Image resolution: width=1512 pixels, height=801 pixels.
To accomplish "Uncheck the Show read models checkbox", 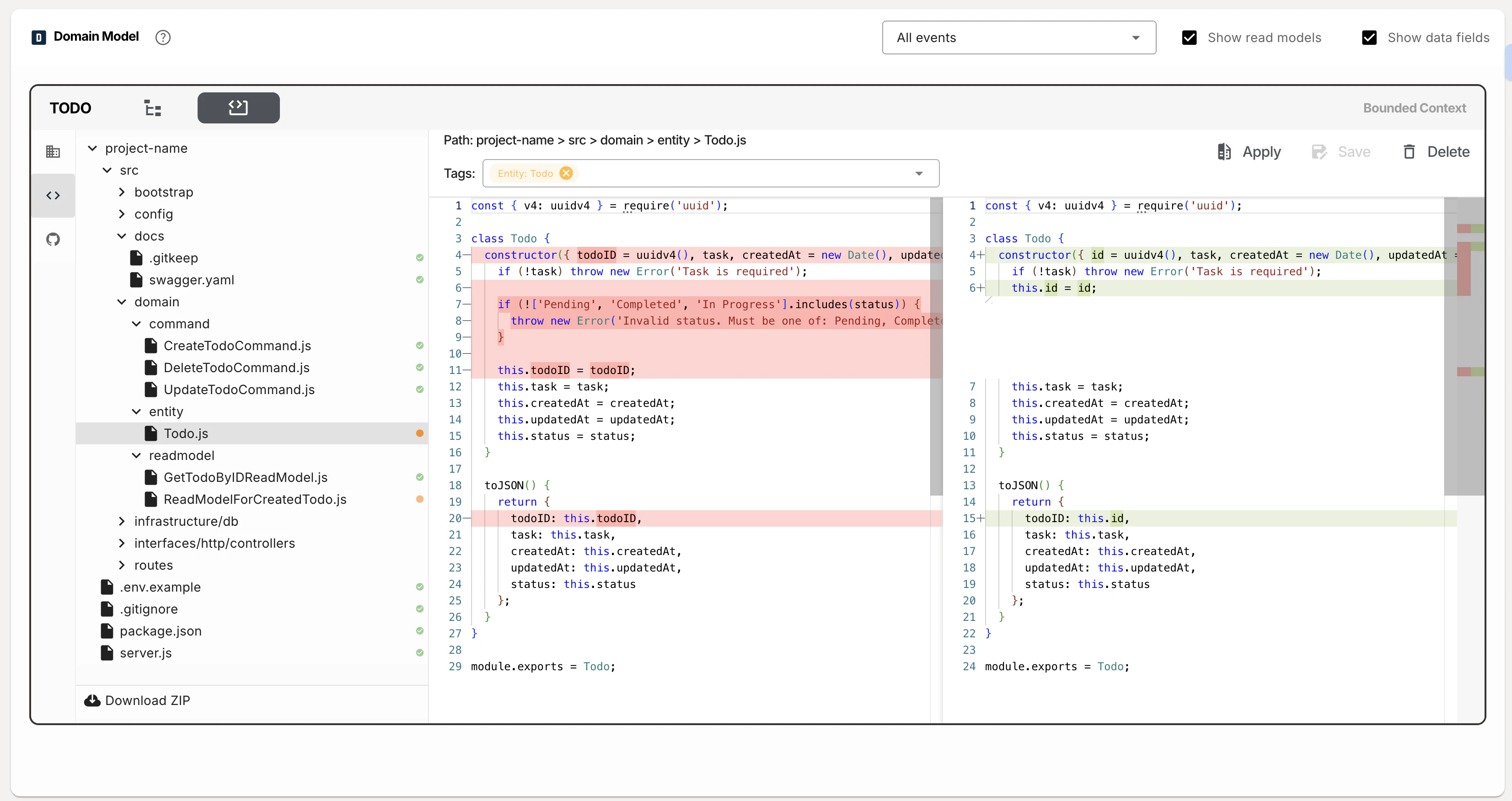I will coord(1189,37).
